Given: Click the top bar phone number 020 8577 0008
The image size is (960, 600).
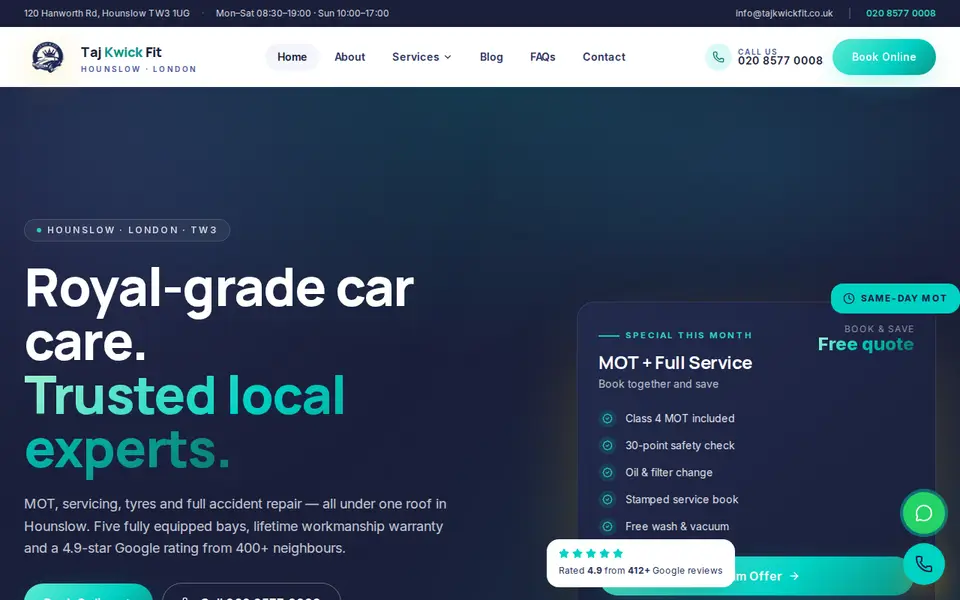Looking at the screenshot, I should (901, 13).
